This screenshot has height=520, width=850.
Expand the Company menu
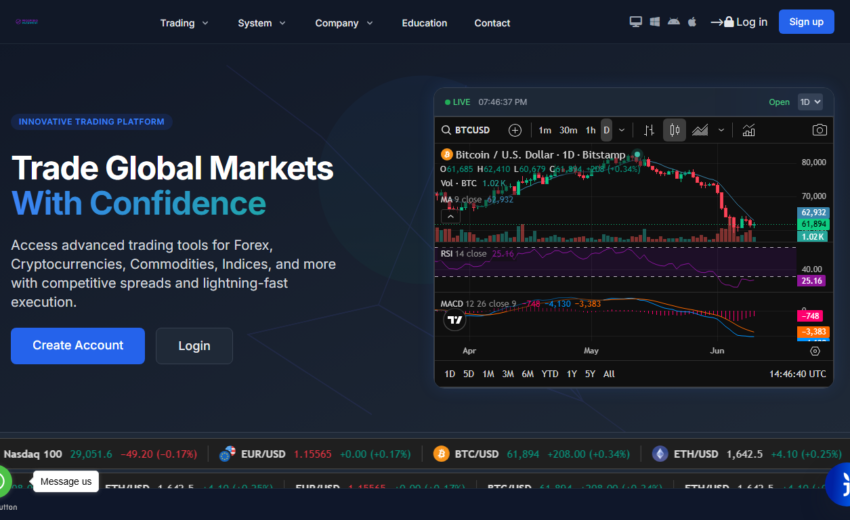coord(344,23)
